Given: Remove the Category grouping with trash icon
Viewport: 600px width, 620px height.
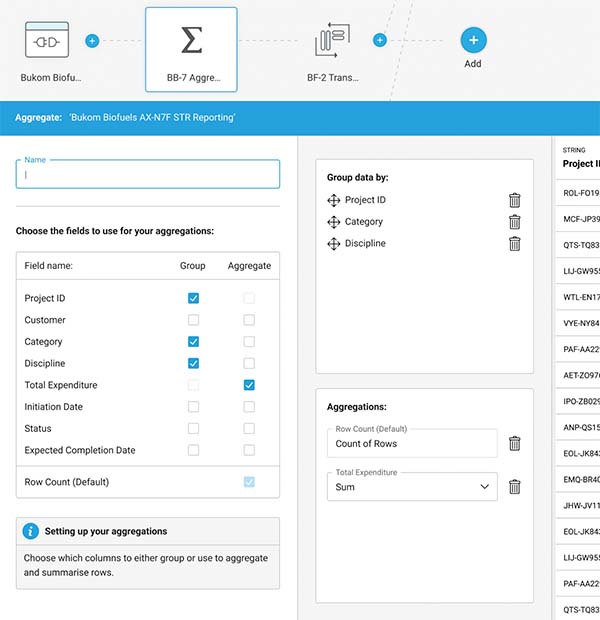Looking at the screenshot, I should point(515,222).
